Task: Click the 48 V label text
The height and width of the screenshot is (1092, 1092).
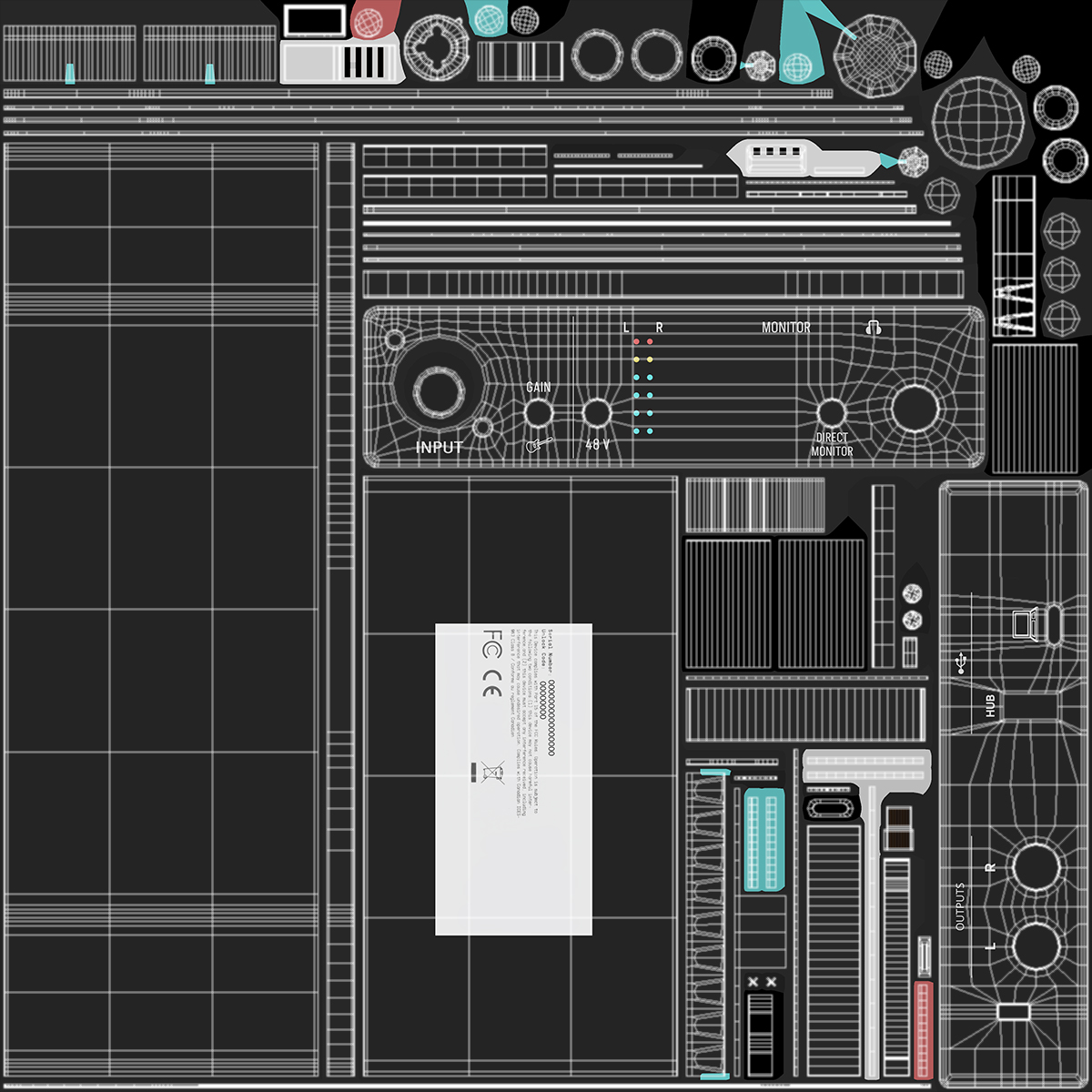Action: [x=597, y=444]
